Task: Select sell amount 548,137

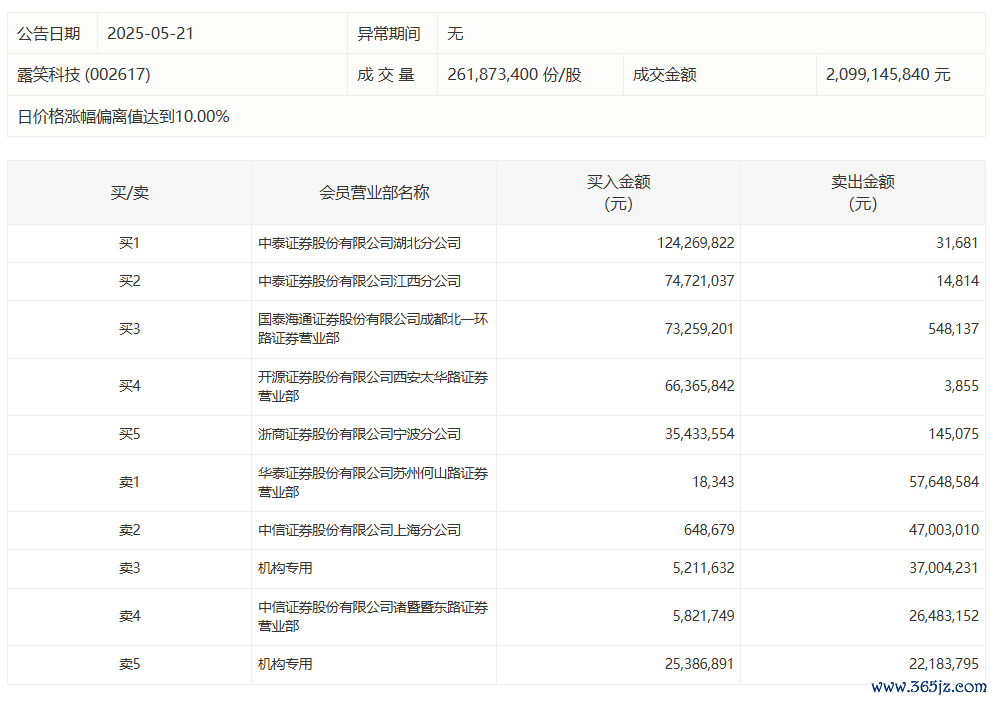Action: [x=953, y=329]
